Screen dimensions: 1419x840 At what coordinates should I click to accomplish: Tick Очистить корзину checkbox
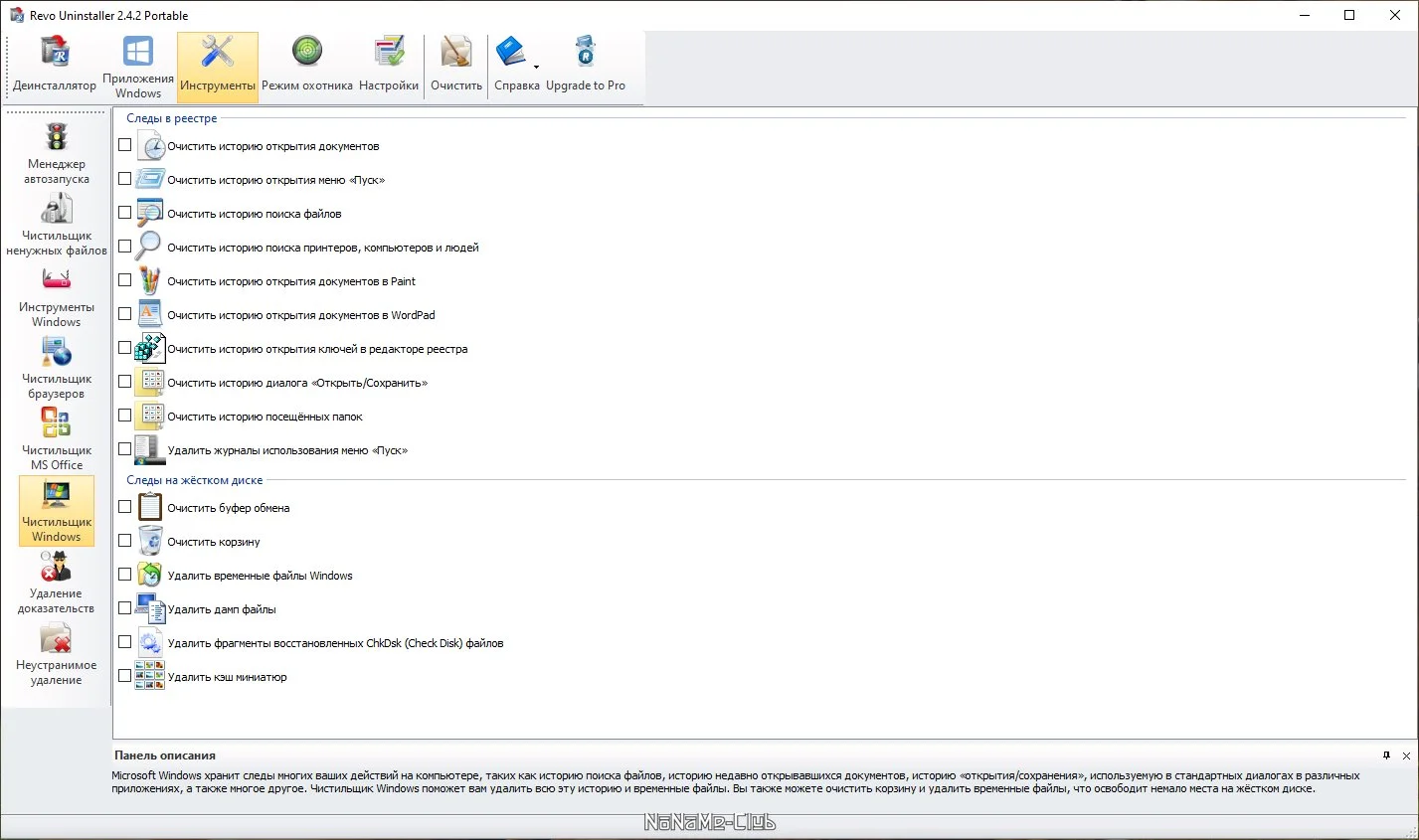(125, 541)
